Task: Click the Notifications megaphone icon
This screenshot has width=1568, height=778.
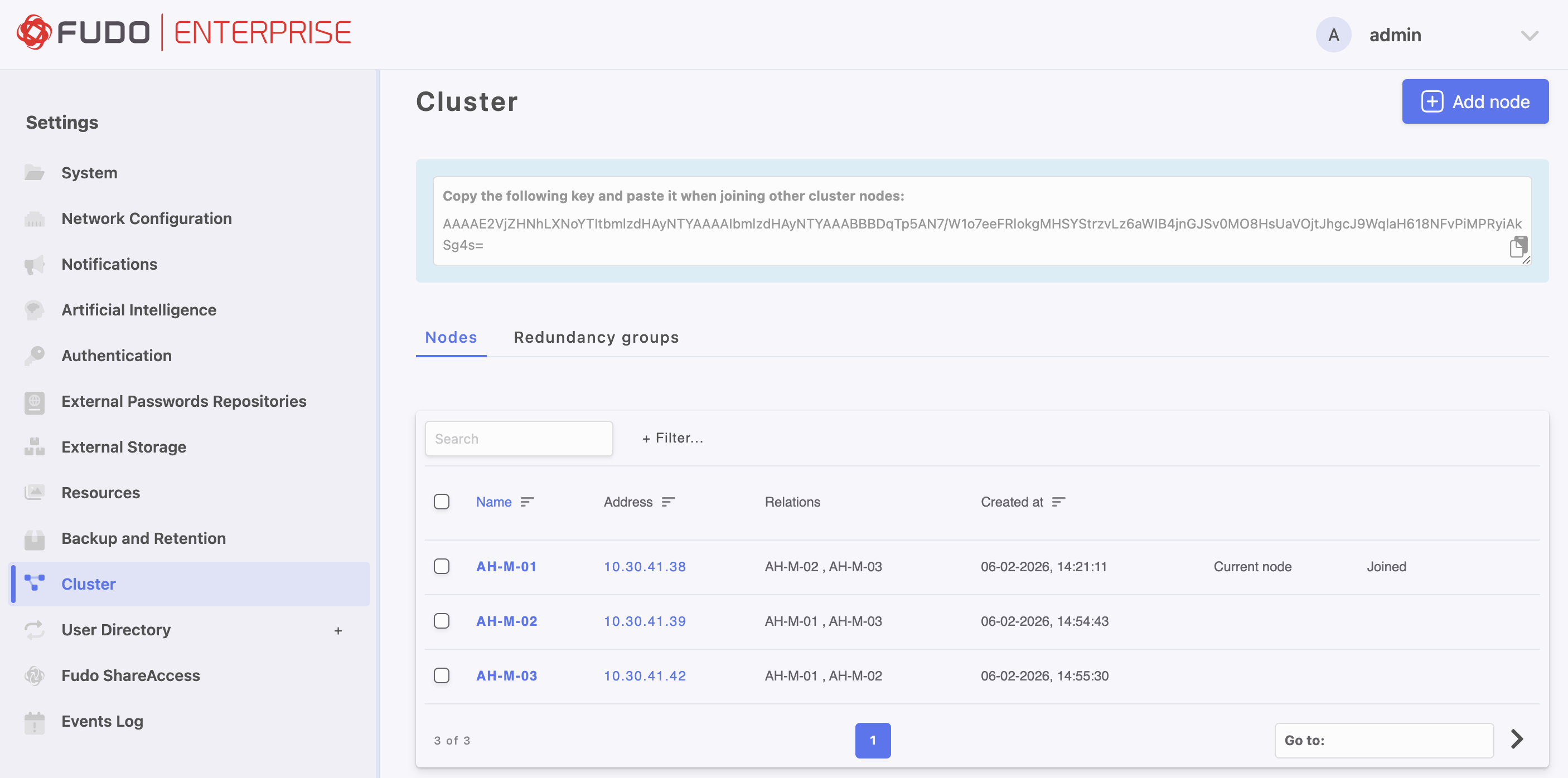Action: click(34, 265)
